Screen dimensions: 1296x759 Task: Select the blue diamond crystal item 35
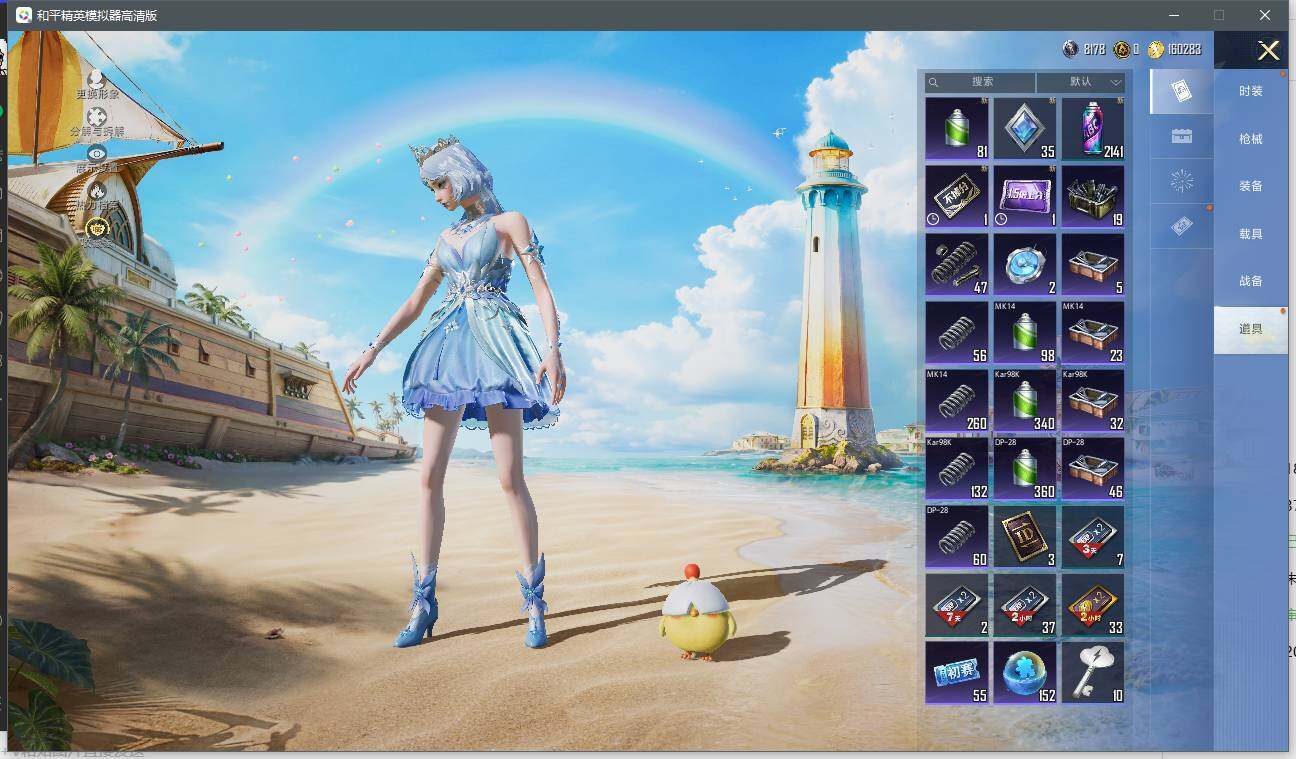1025,129
